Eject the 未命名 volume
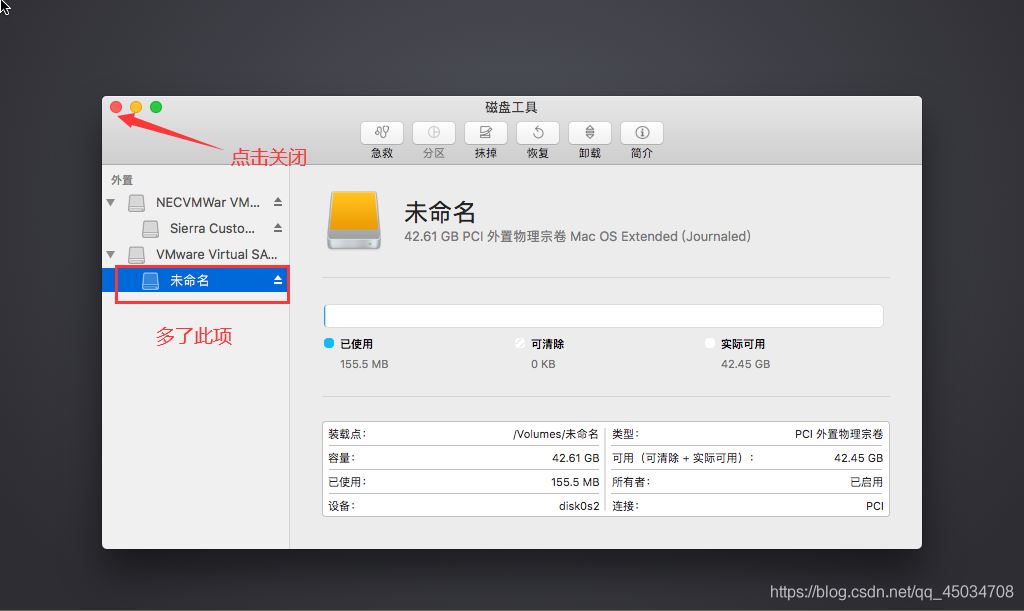 click(278, 280)
